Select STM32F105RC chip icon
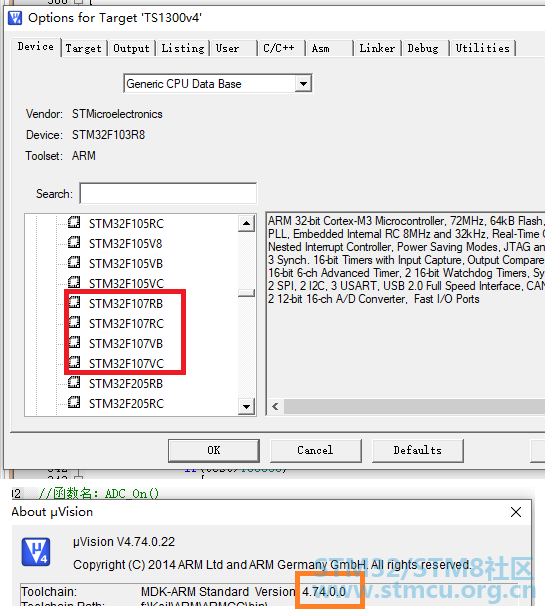Viewport: 545px width, 613px height. 74,223
